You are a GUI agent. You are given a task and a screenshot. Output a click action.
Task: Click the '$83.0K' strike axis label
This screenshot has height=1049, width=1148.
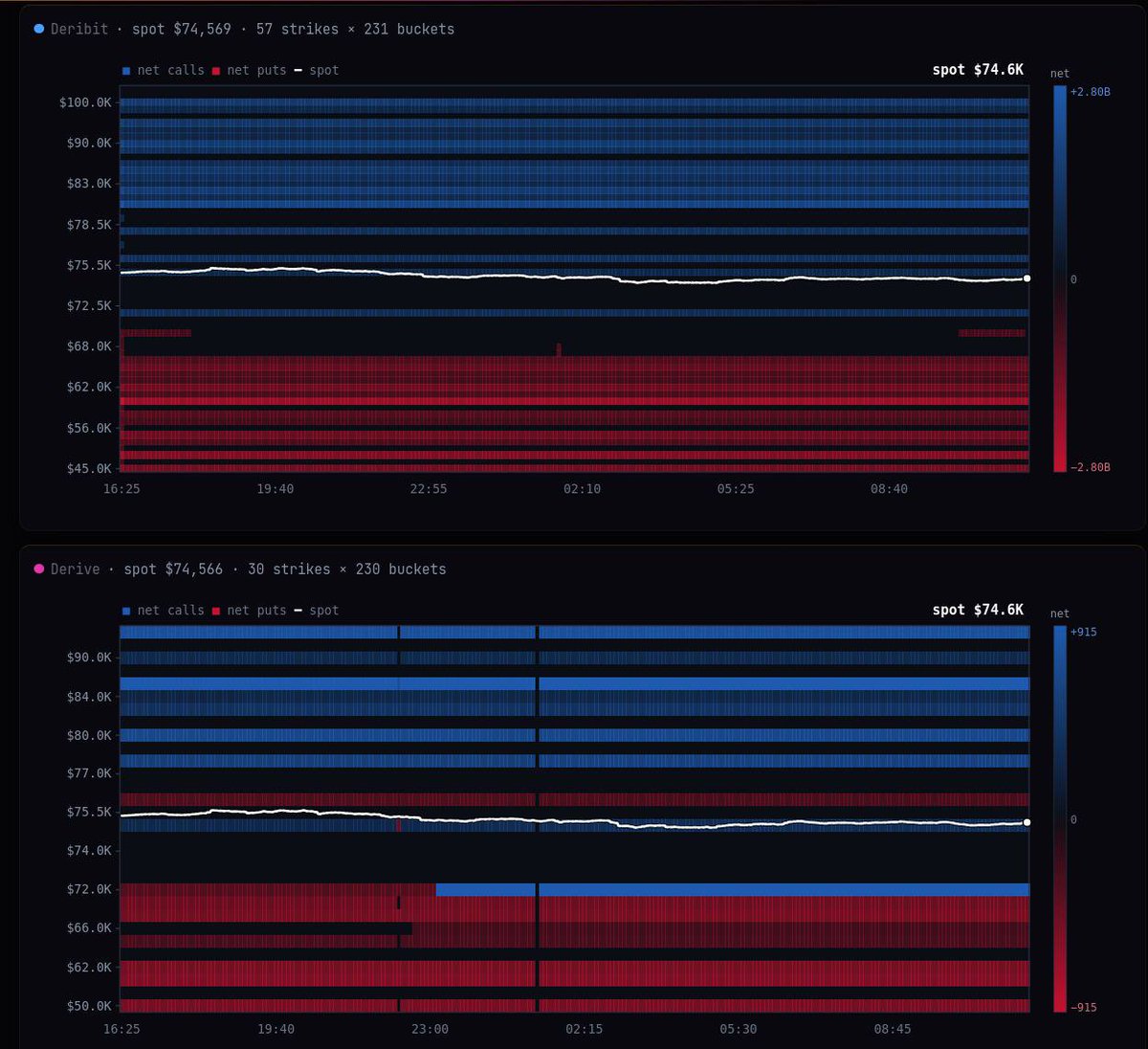[x=89, y=184]
